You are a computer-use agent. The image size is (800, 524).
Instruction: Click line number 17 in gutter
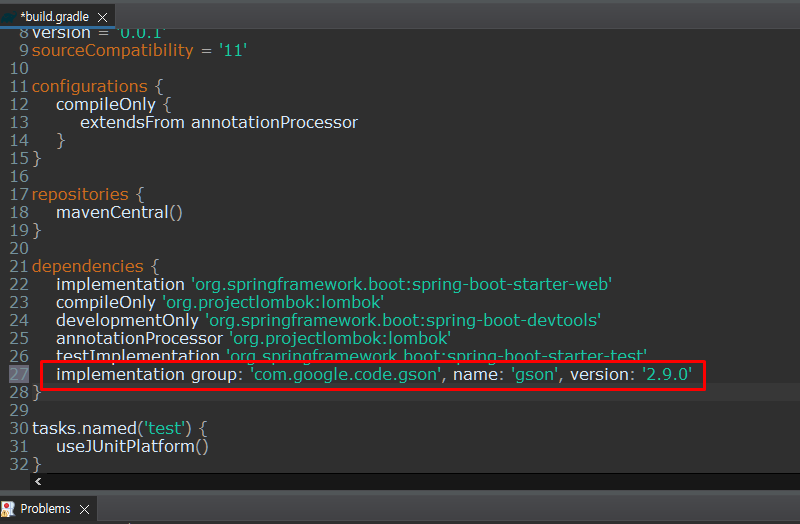(x=19, y=194)
